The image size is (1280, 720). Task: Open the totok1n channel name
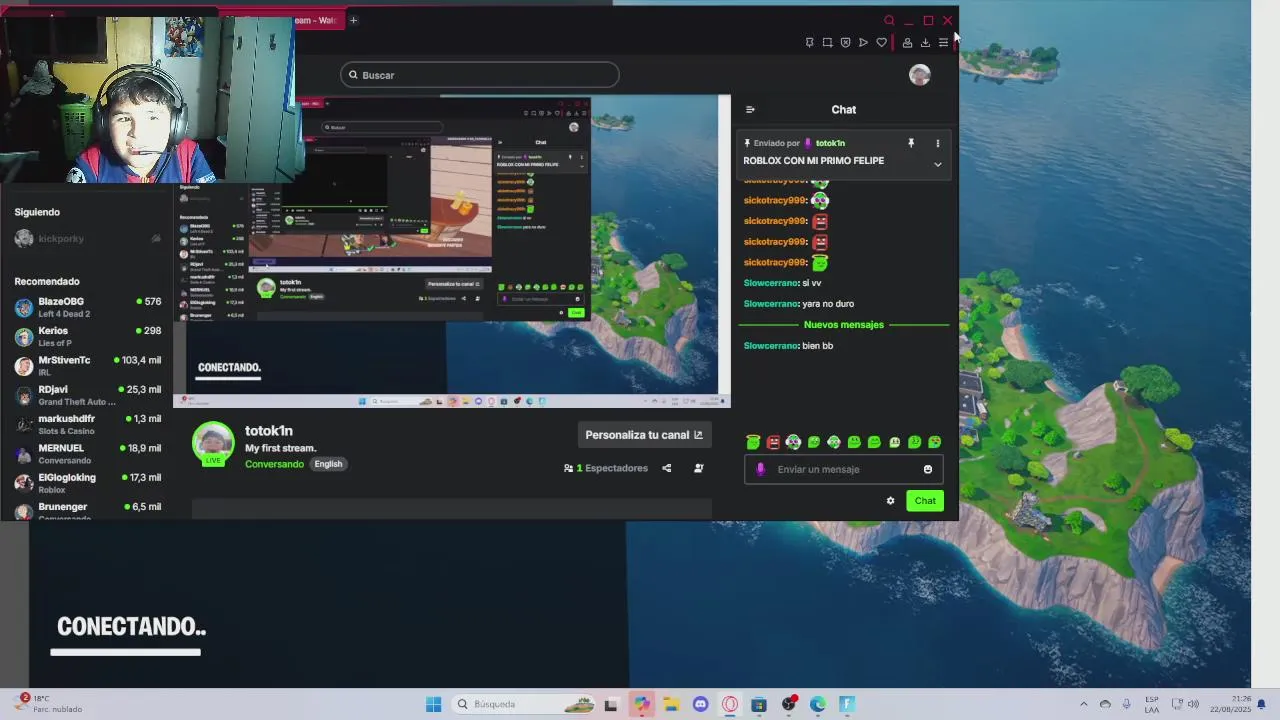click(269, 431)
